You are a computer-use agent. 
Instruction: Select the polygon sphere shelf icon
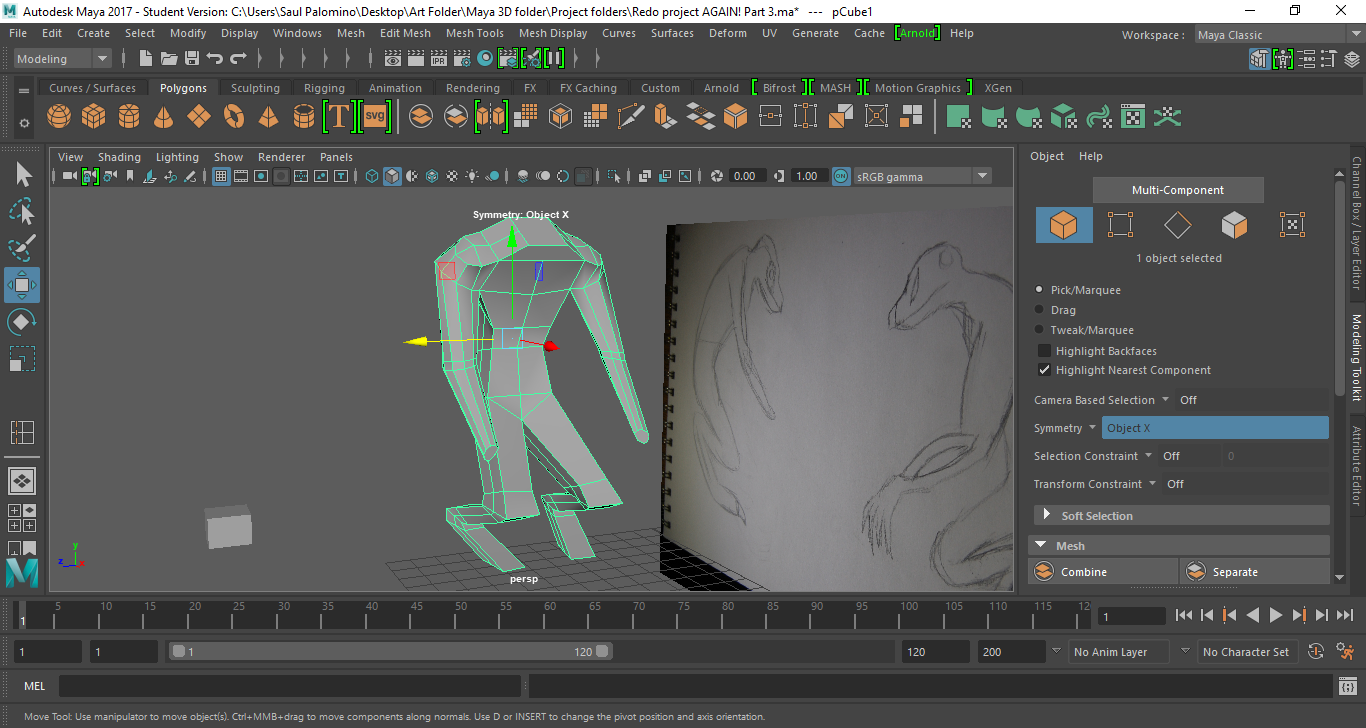59,117
